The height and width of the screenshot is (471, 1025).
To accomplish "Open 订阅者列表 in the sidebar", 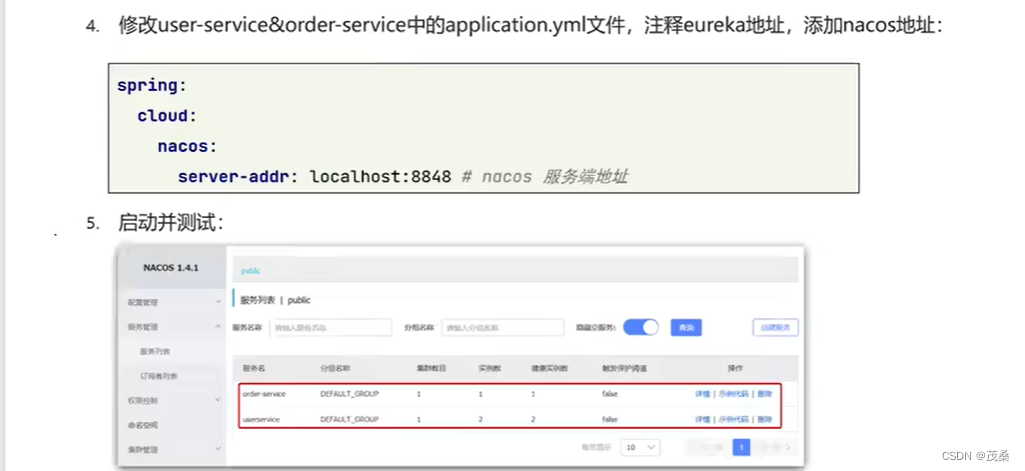I will coord(159,376).
